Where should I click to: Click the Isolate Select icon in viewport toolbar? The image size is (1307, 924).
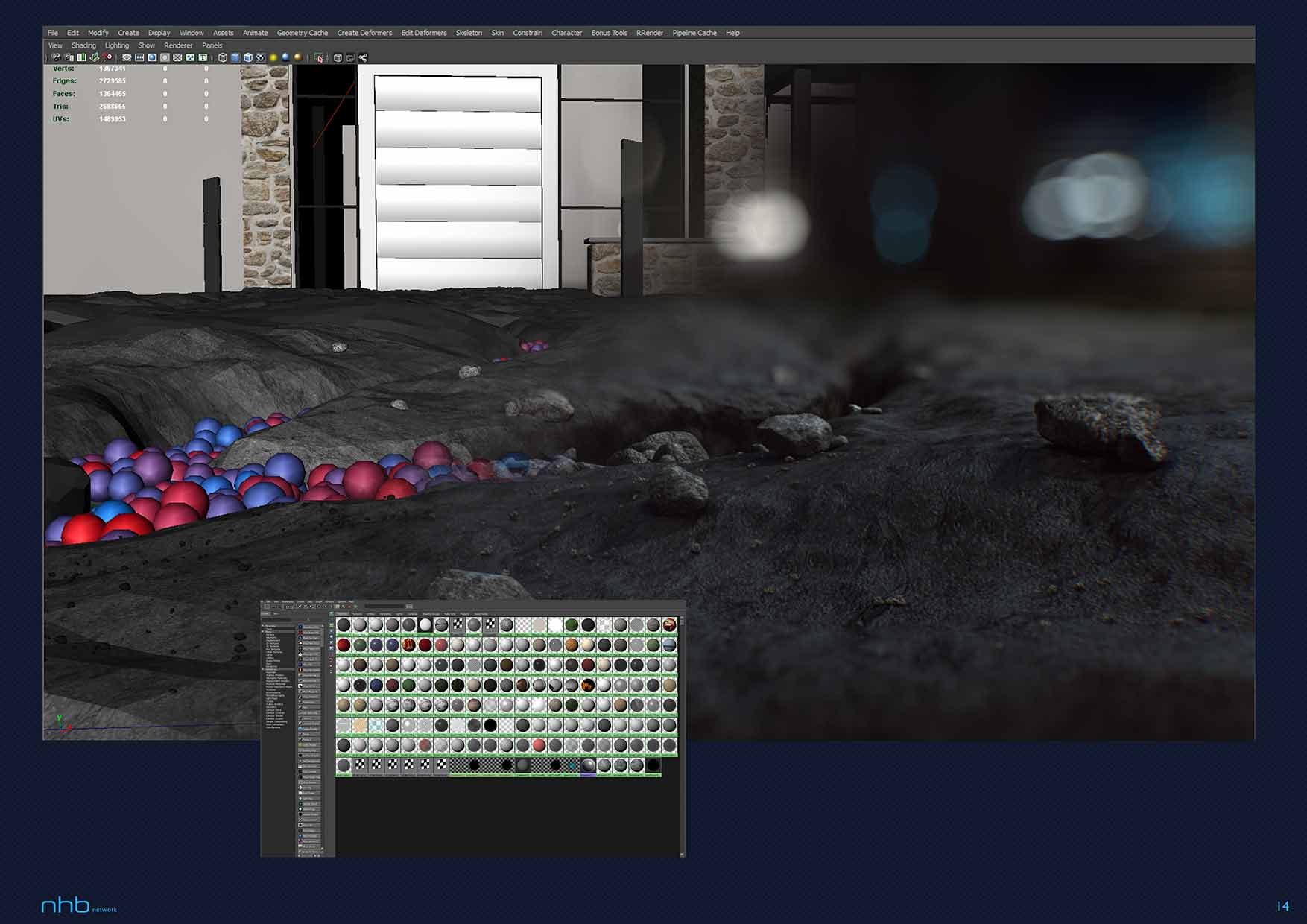tap(319, 57)
